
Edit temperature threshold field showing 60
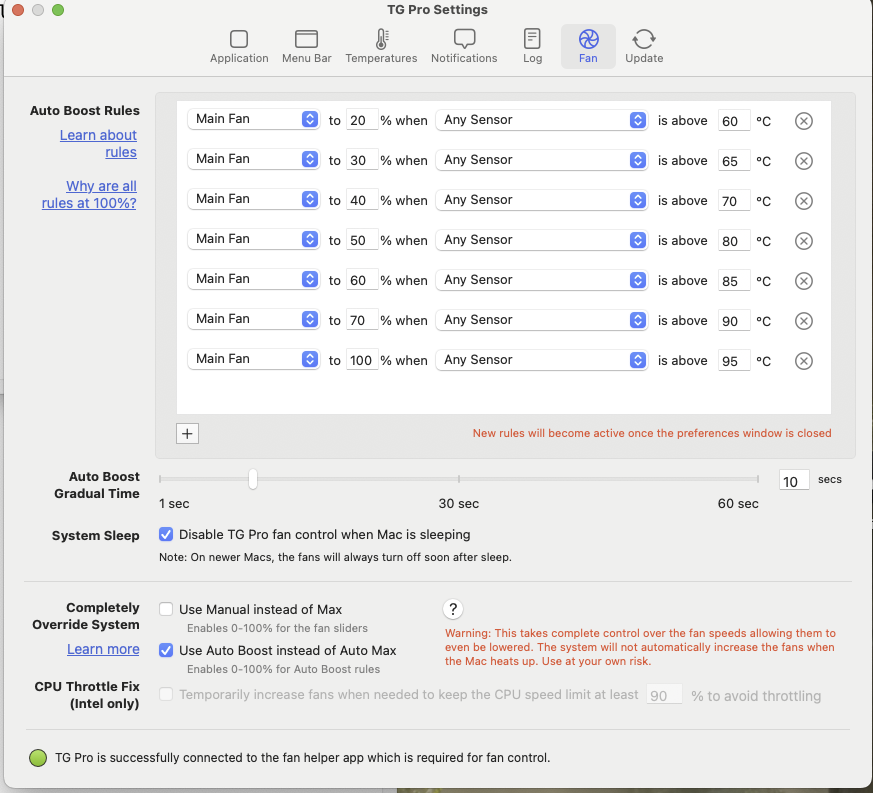[734, 121]
